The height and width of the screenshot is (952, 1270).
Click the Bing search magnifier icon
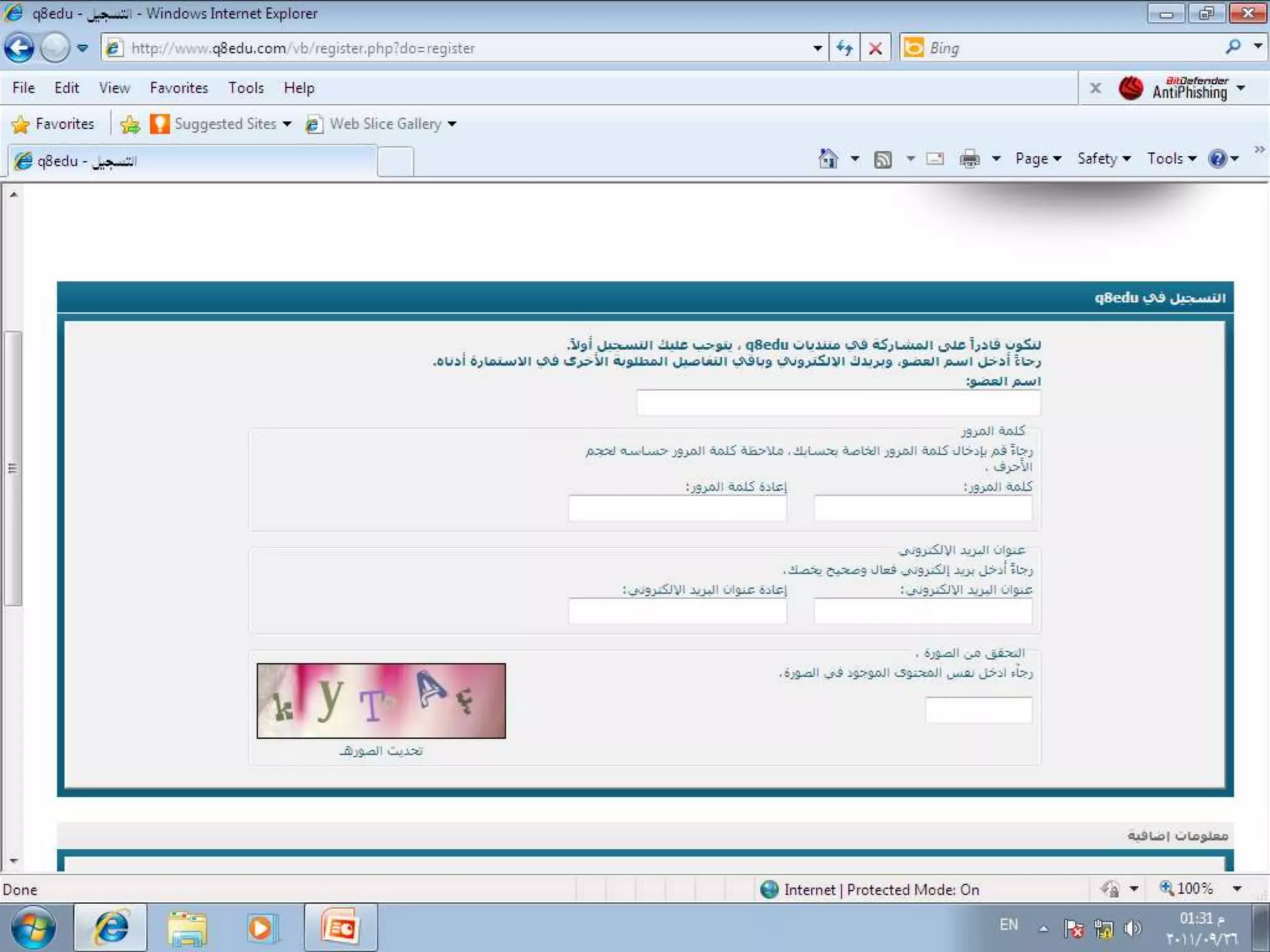tap(1233, 47)
